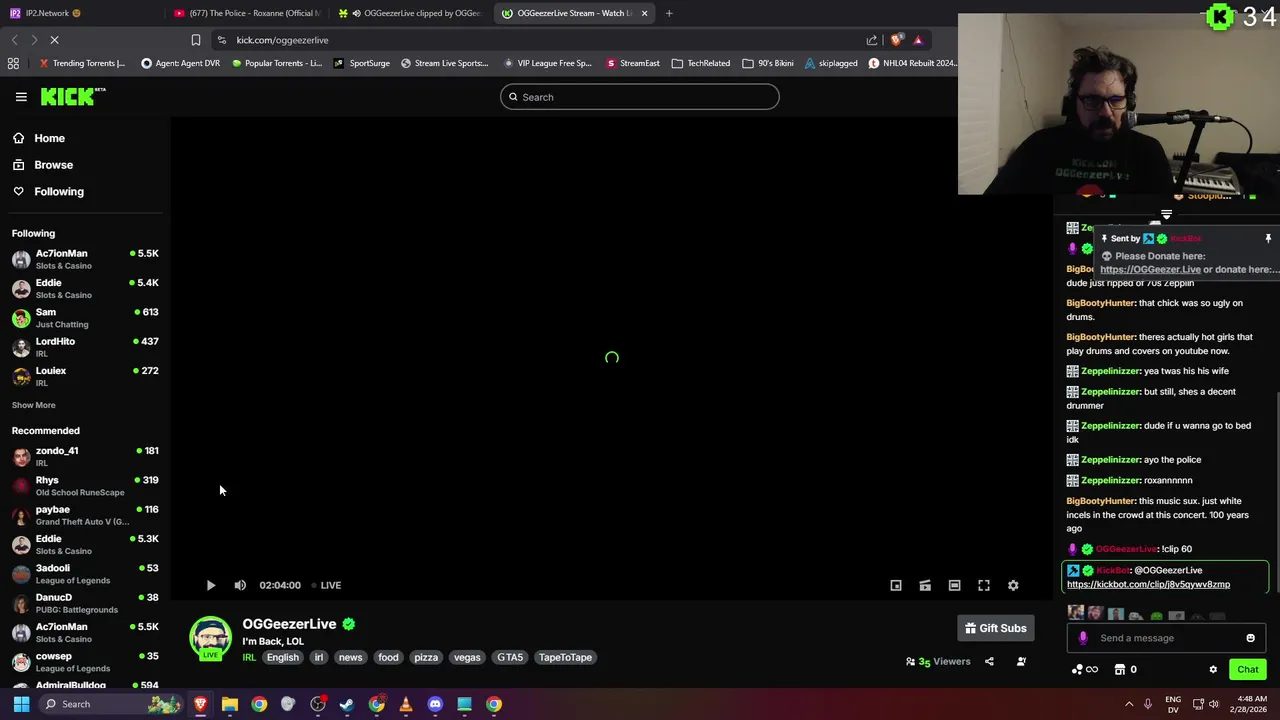Open 90's Bikini bookmarks folder
Viewport: 1280px width, 720px height.
768,63
